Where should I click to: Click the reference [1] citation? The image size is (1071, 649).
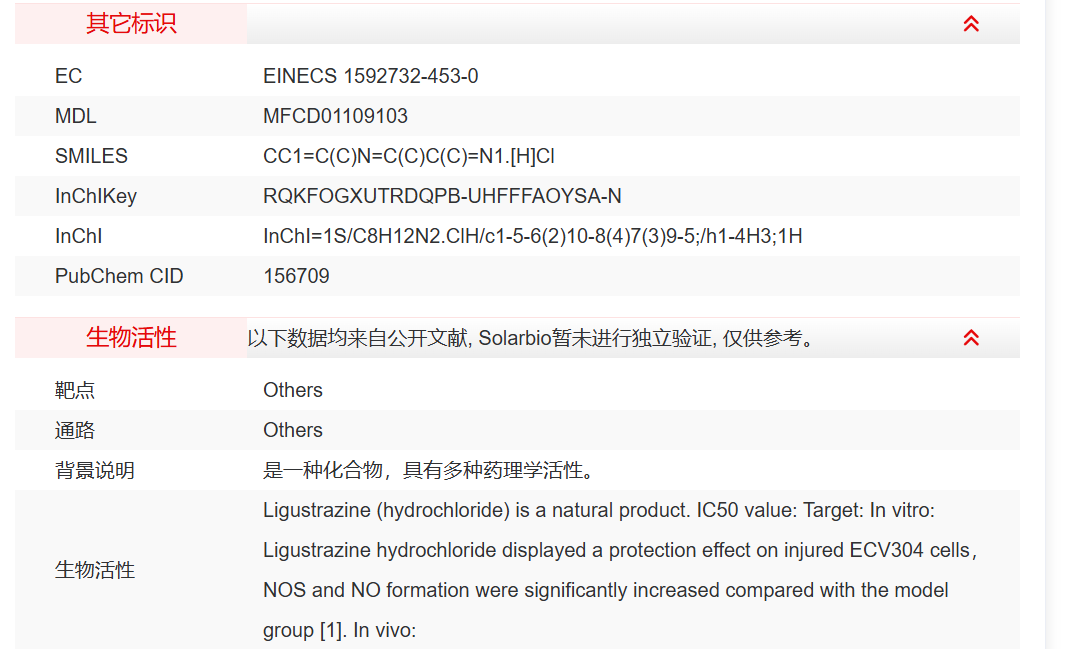[x=330, y=630]
